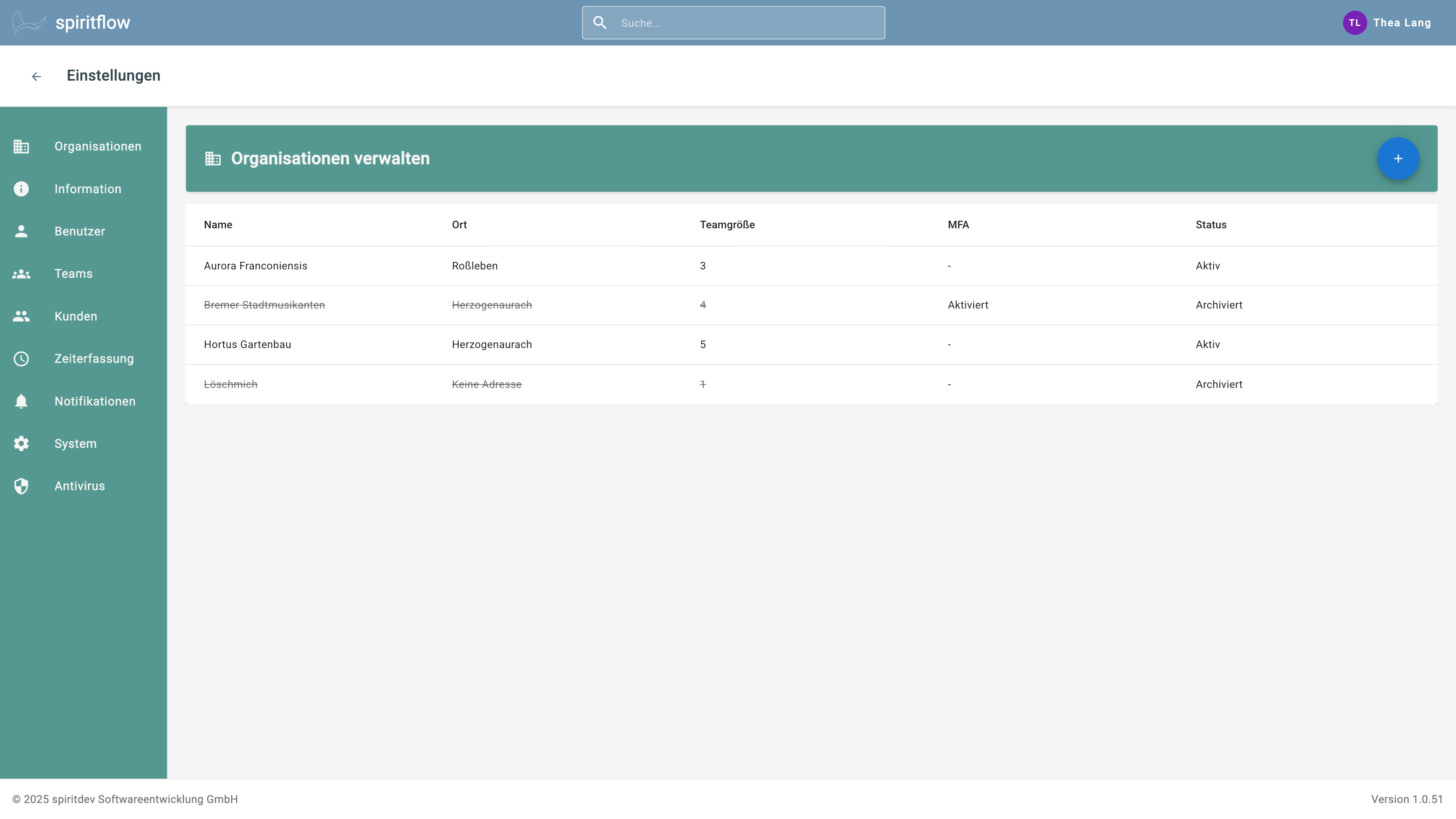Viewport: 1456px width, 819px height.
Task: Select Teams in the sidebar
Action: click(84, 273)
